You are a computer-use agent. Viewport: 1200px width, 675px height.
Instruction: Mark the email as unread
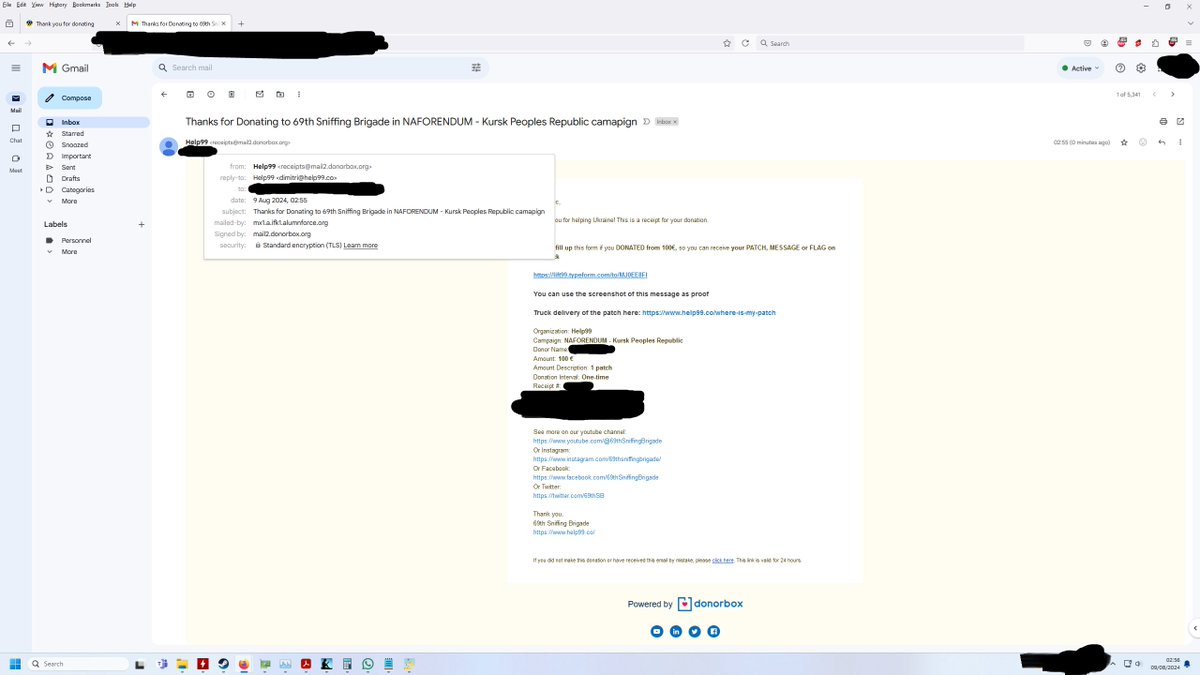(x=260, y=94)
